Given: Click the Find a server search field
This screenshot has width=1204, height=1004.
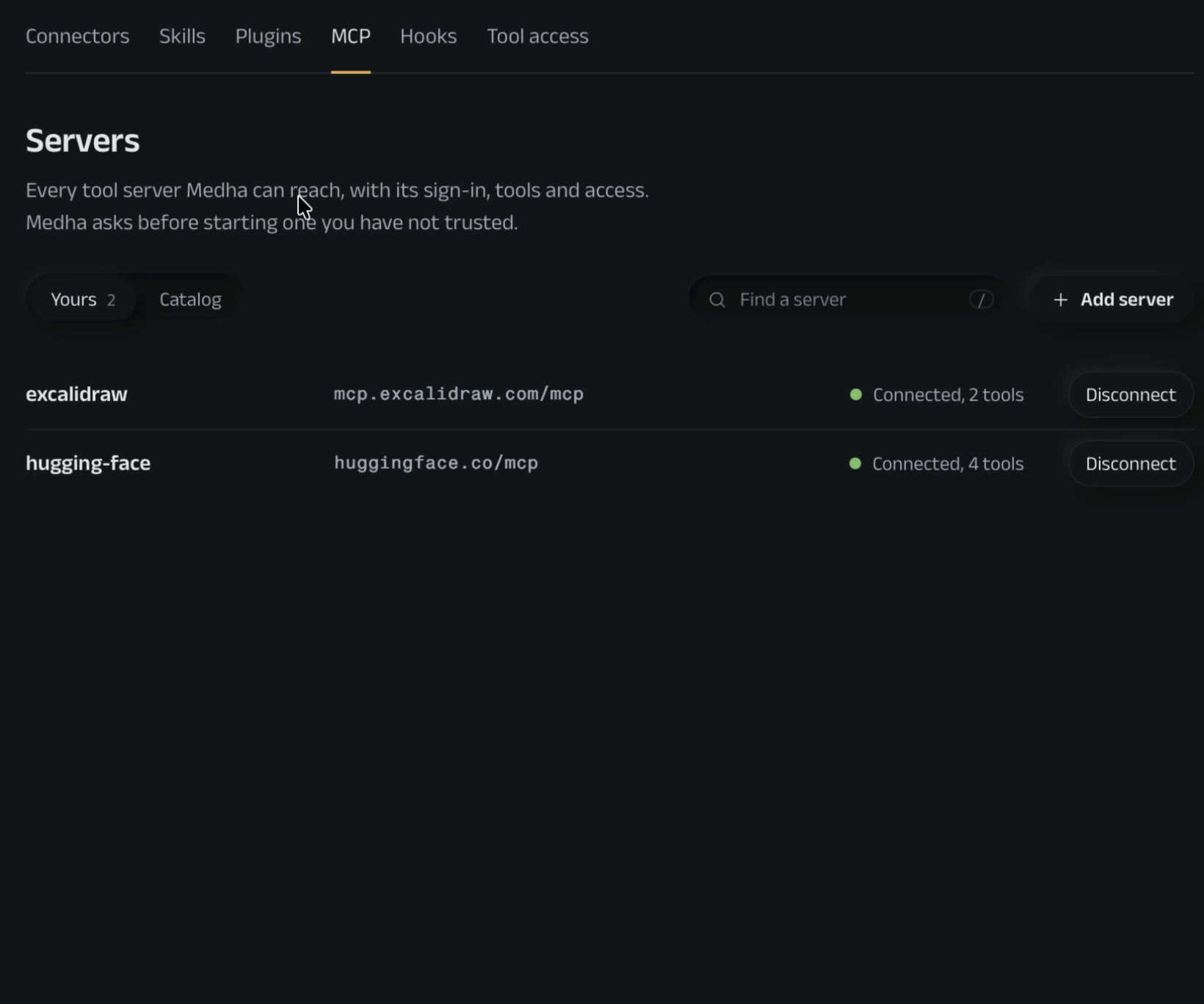Looking at the screenshot, I should coord(849,299).
